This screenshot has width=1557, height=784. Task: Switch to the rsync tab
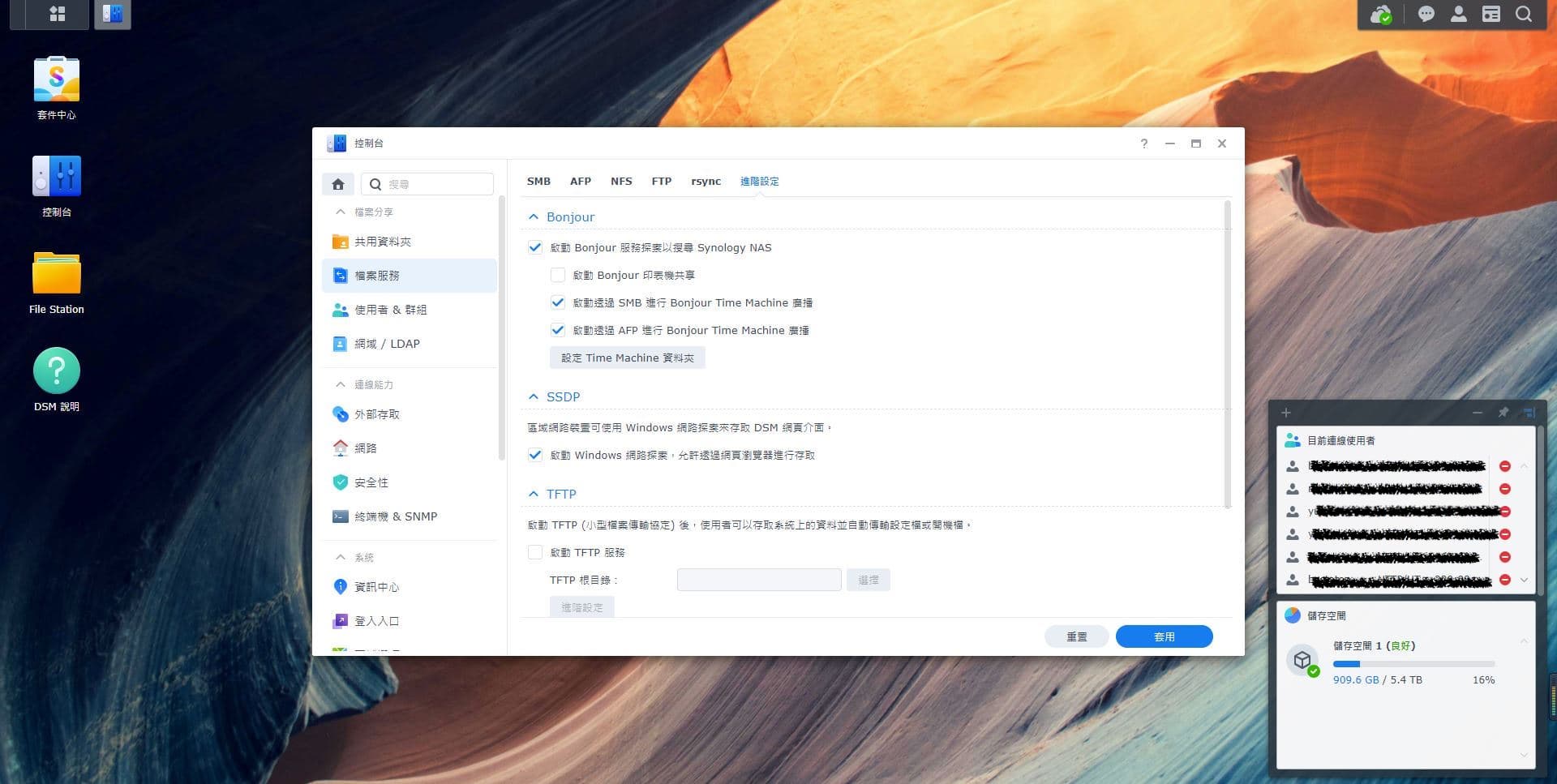706,182
